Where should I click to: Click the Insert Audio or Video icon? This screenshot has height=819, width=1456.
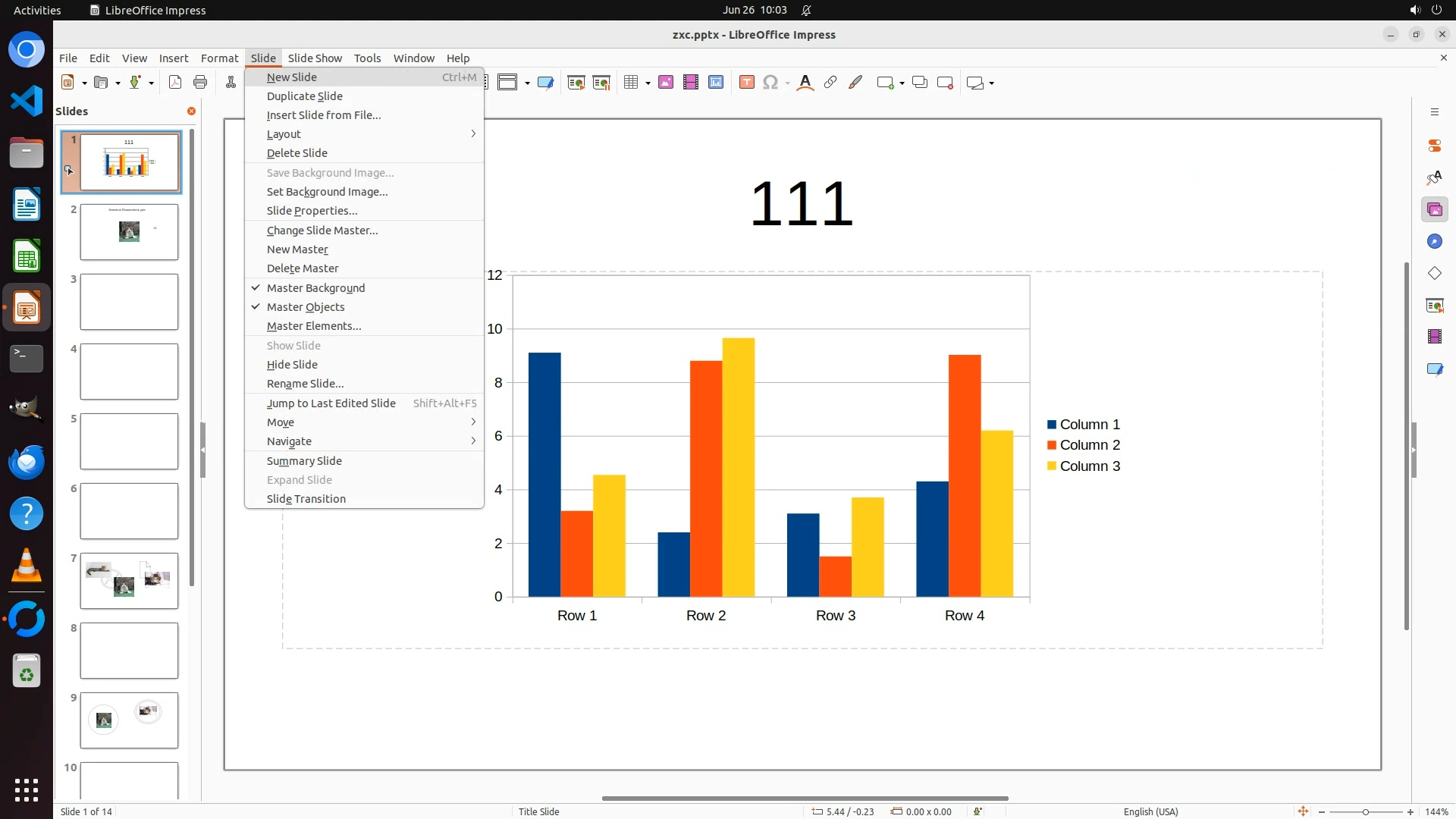691,83
